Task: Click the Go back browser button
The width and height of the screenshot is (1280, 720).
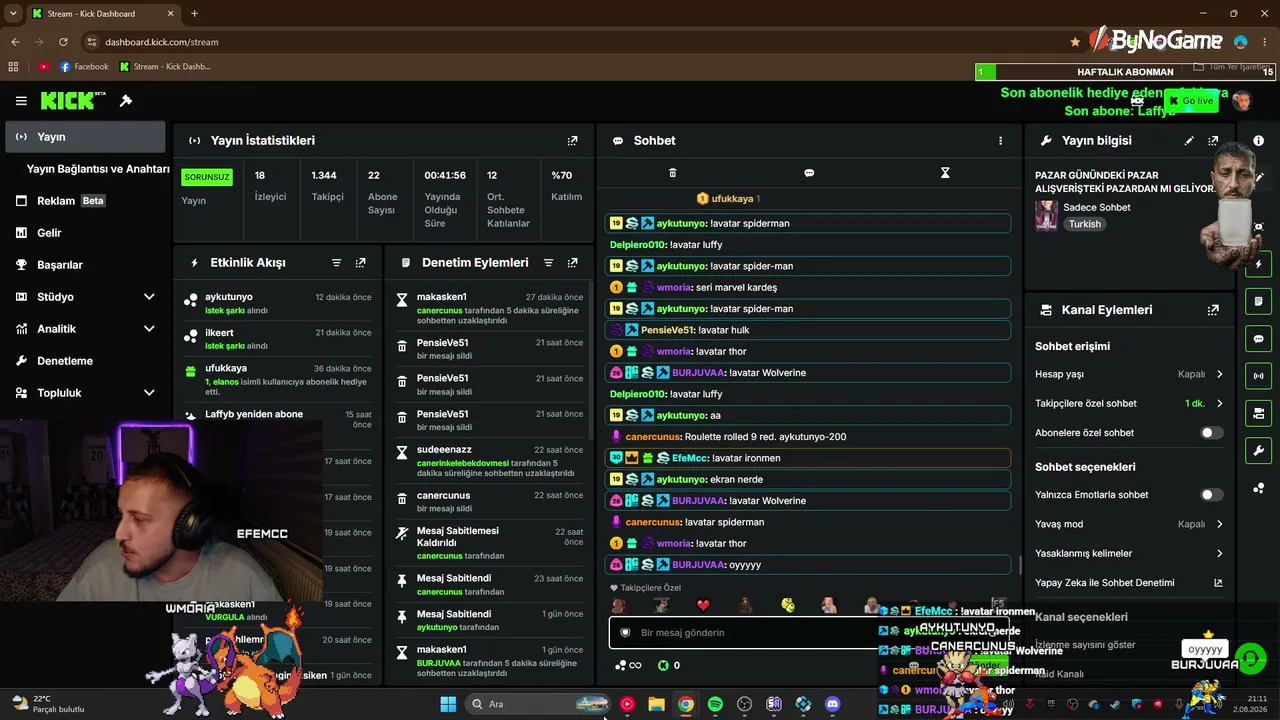Action: 15,42
